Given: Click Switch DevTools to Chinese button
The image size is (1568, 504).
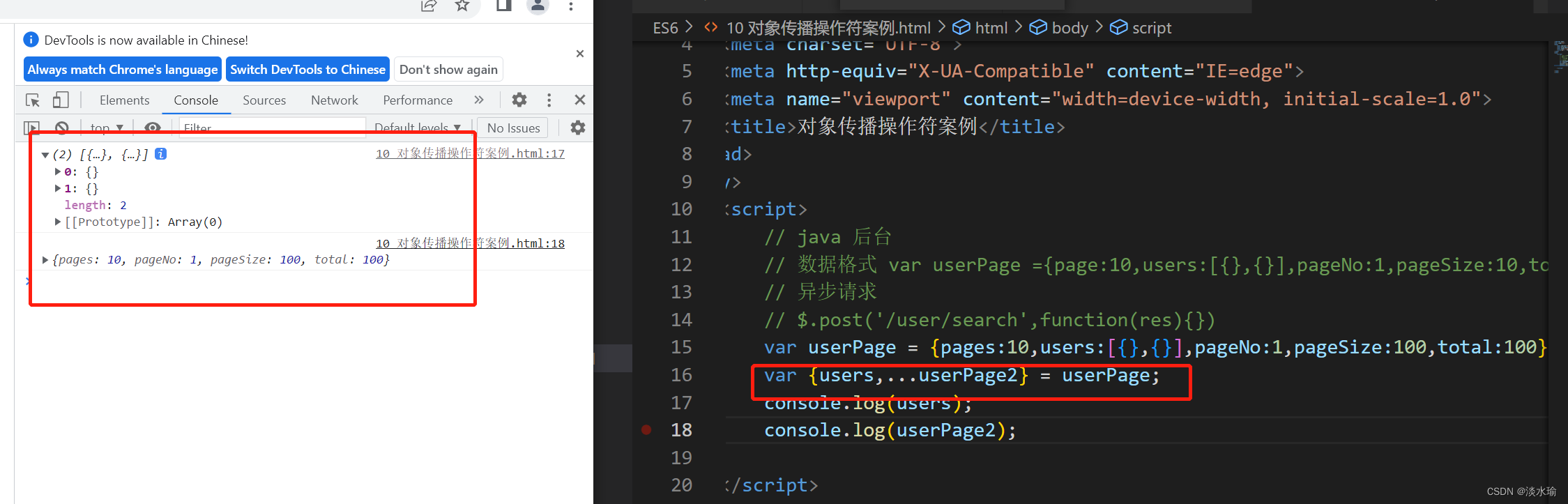Looking at the screenshot, I should pyautogui.click(x=307, y=69).
